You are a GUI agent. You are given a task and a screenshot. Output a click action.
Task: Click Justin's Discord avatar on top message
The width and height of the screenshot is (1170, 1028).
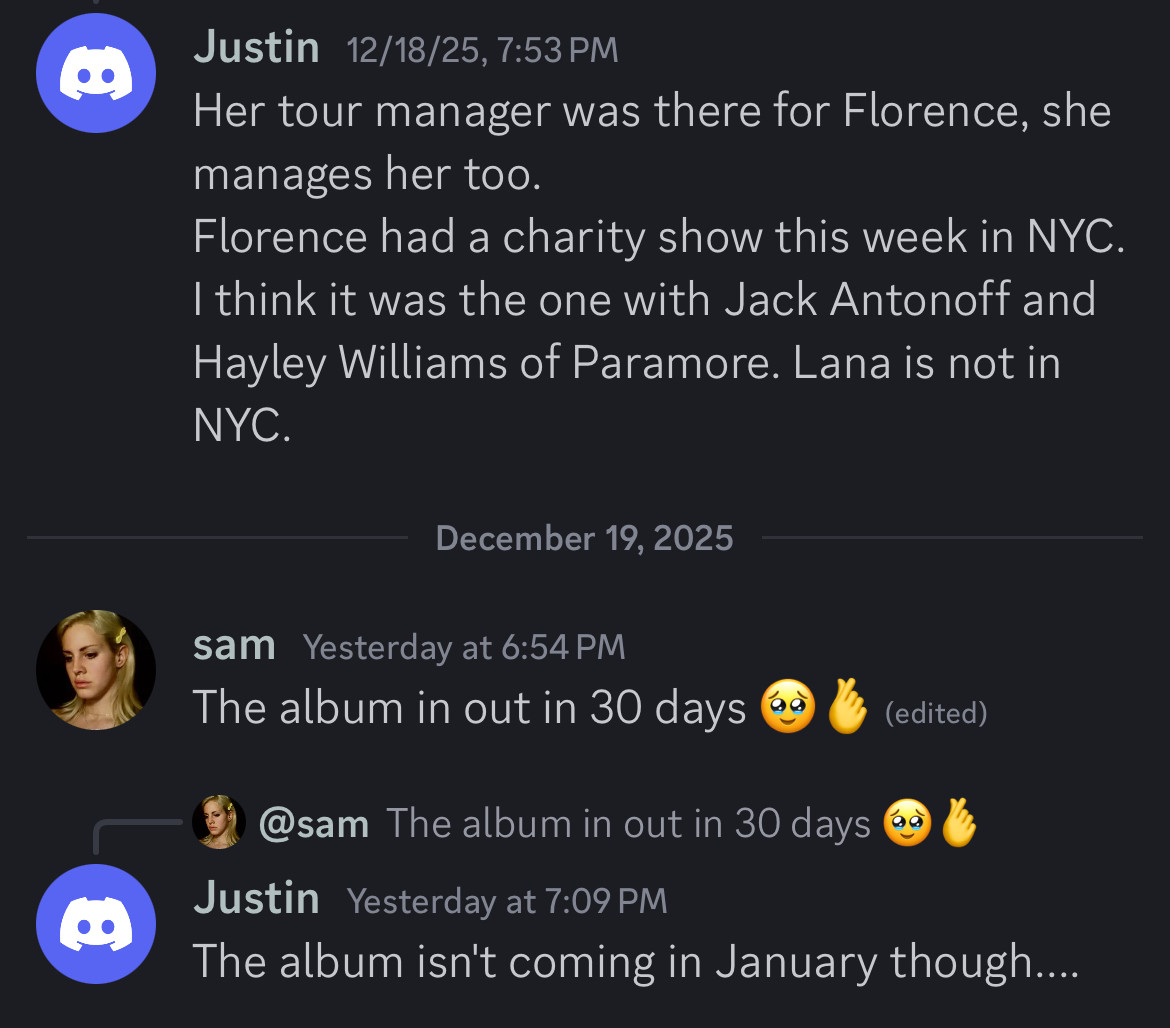[x=96, y=73]
